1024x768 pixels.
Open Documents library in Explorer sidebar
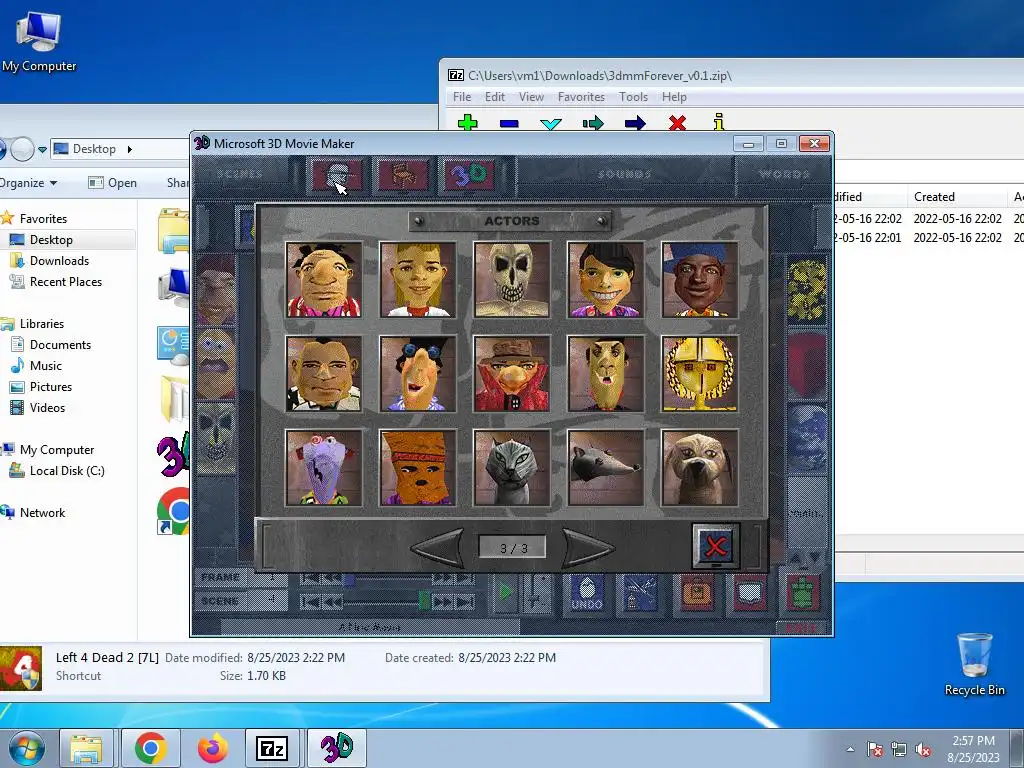(60, 344)
